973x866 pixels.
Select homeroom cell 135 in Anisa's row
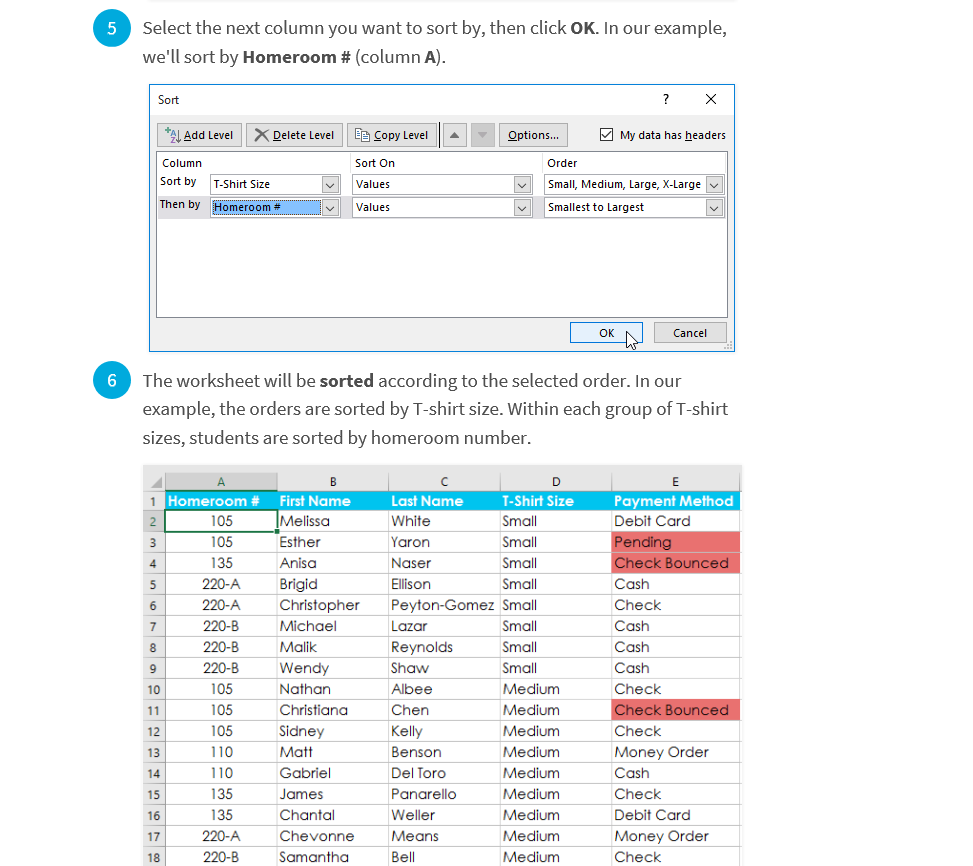(x=221, y=563)
